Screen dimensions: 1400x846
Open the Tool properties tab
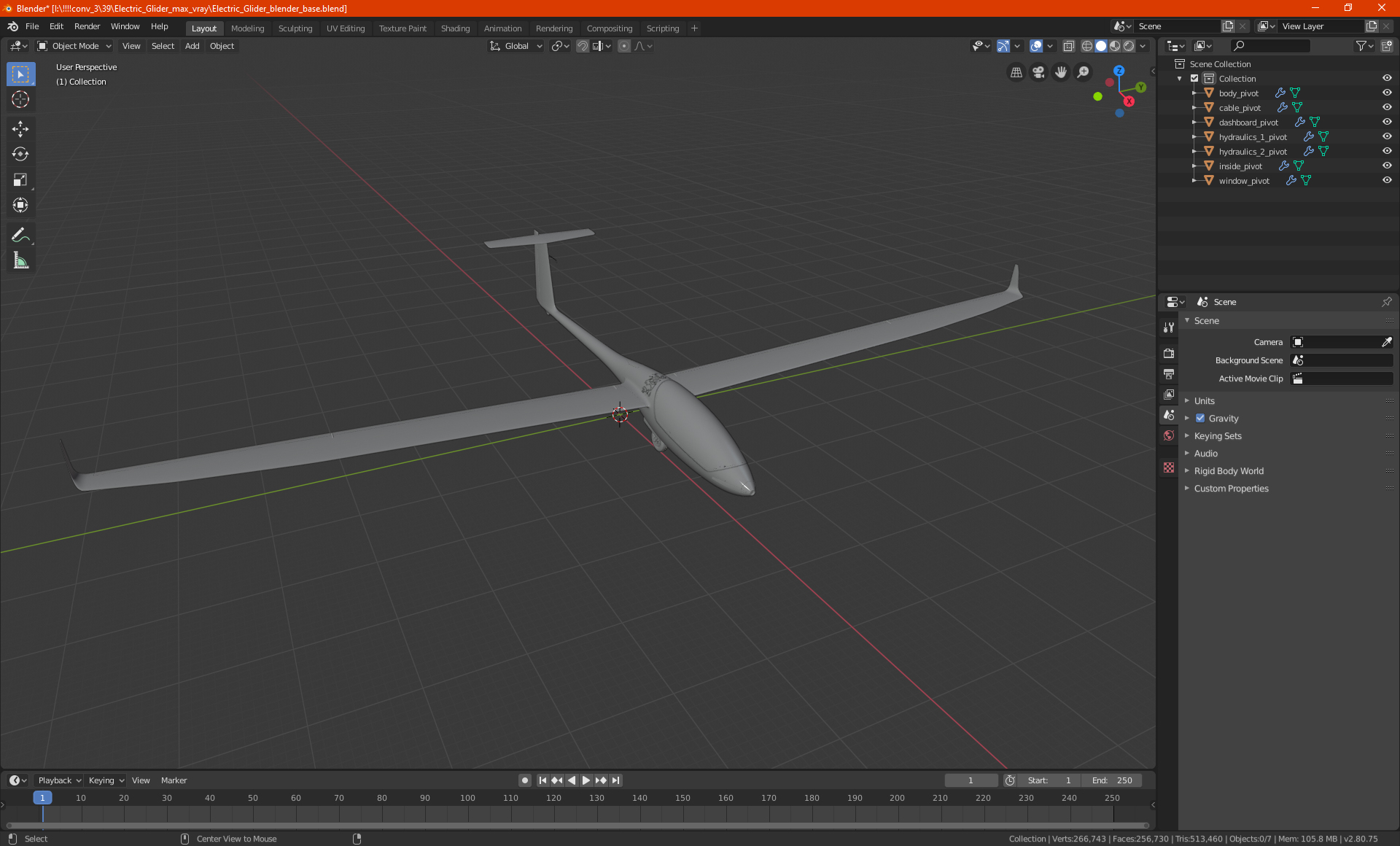point(1169,327)
